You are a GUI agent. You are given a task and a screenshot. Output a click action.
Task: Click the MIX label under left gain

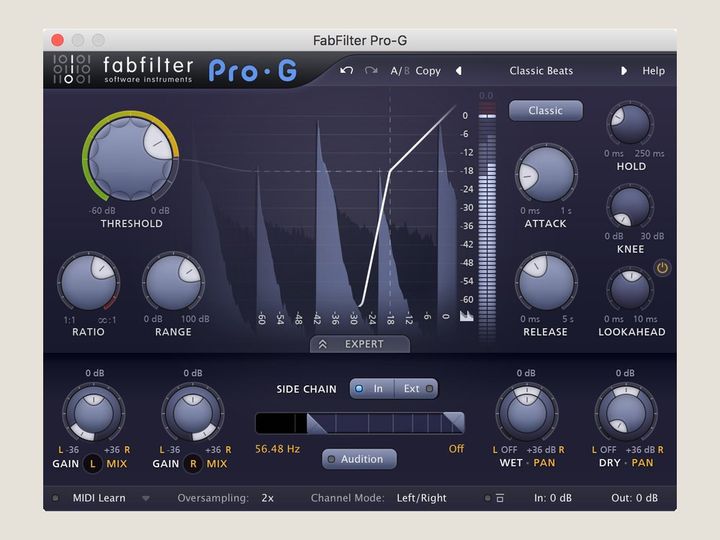(x=117, y=464)
